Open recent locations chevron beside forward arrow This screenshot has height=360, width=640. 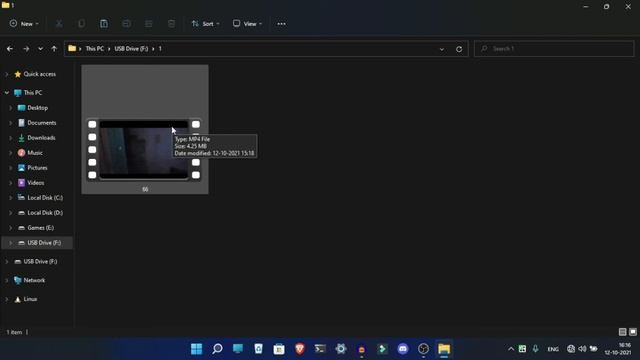click(40, 49)
